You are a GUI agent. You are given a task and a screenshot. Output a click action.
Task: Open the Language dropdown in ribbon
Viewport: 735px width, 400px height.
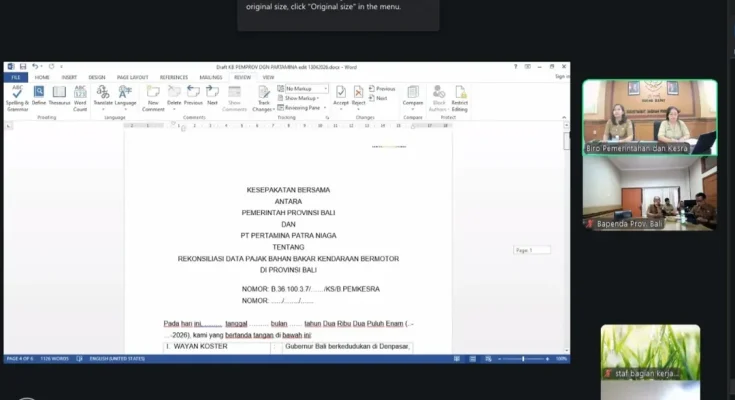point(126,95)
